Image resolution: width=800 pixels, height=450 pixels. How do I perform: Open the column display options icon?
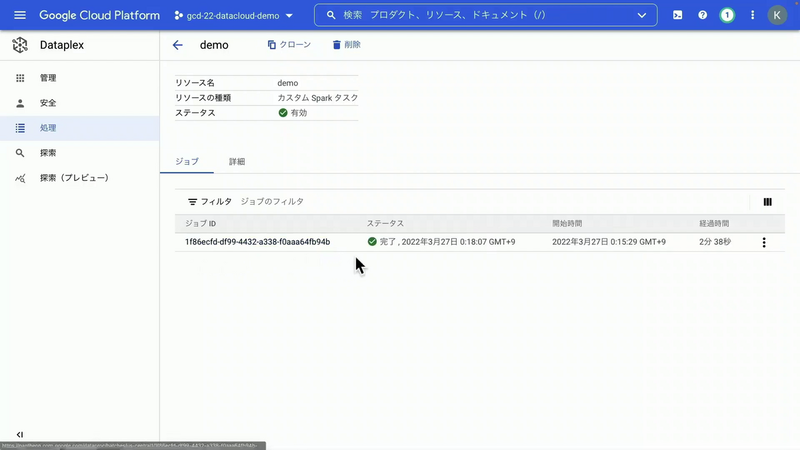coord(767,202)
